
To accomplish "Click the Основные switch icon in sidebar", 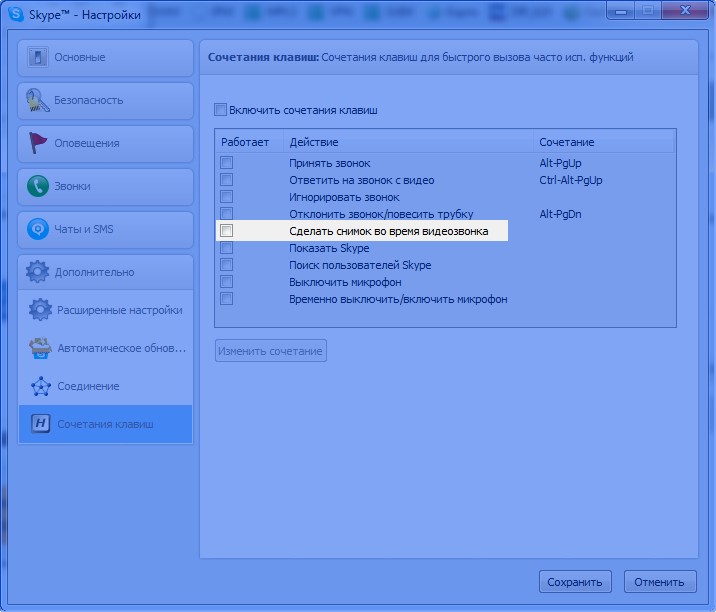I will tap(38, 57).
